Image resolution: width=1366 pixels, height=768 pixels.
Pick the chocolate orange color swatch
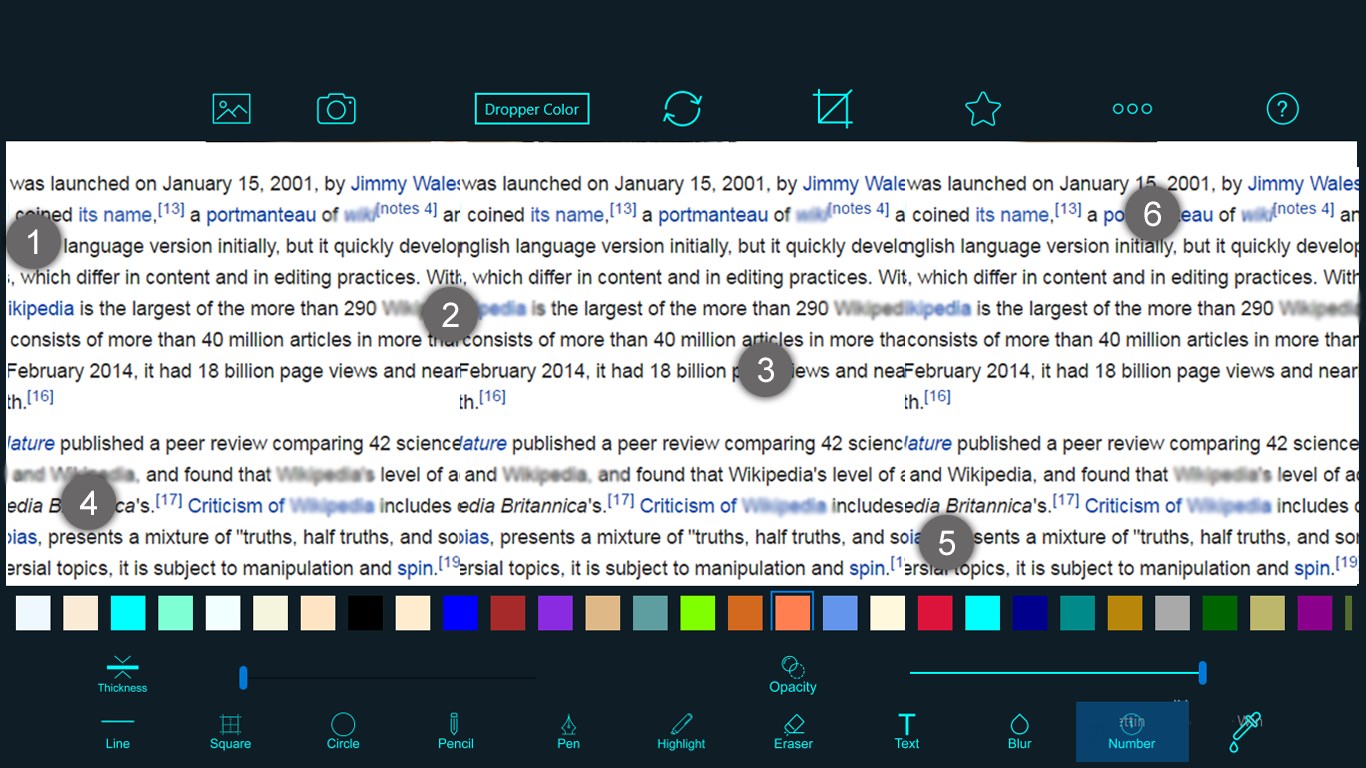(x=745, y=613)
